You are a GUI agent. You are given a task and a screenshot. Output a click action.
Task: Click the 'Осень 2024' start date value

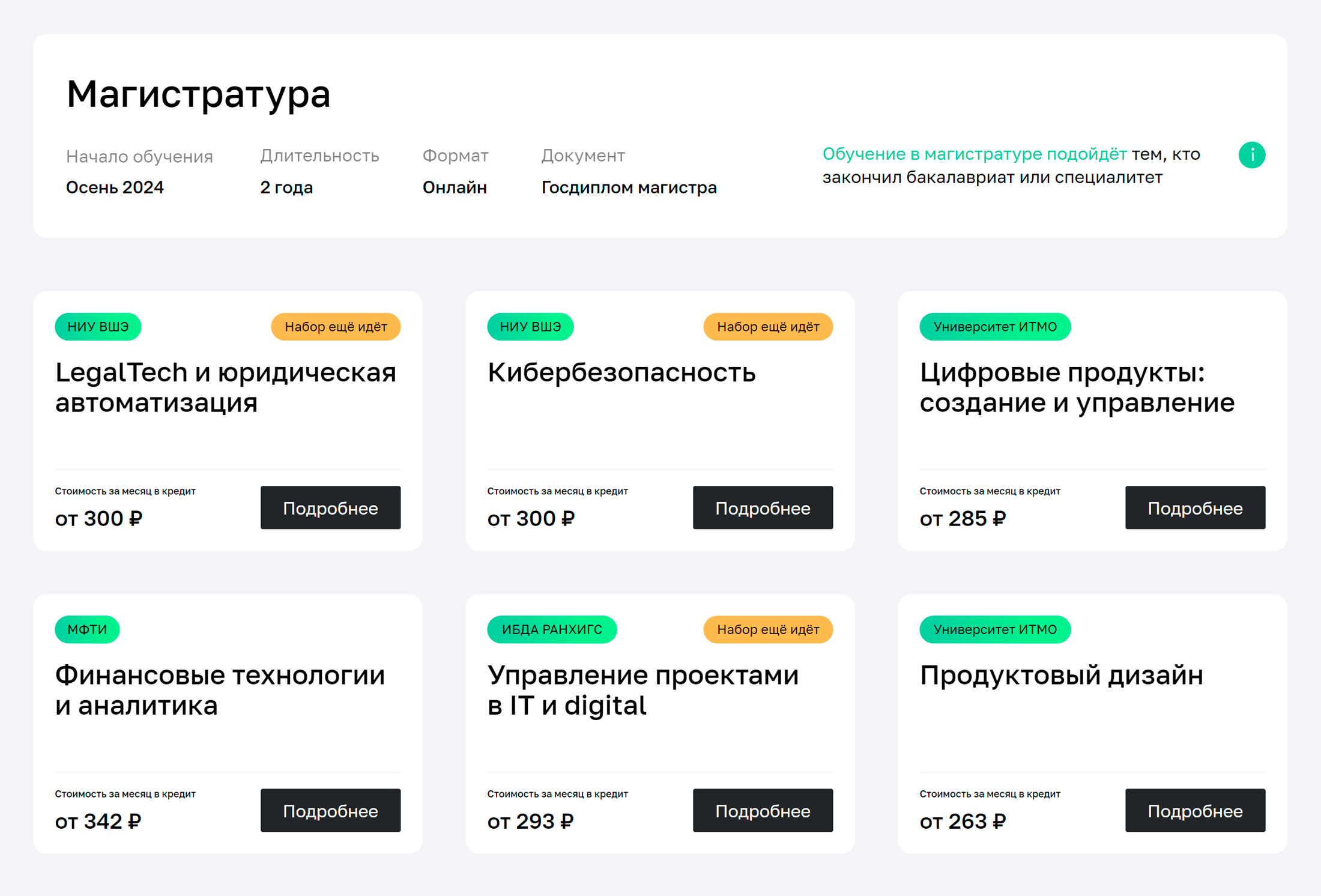(x=115, y=187)
